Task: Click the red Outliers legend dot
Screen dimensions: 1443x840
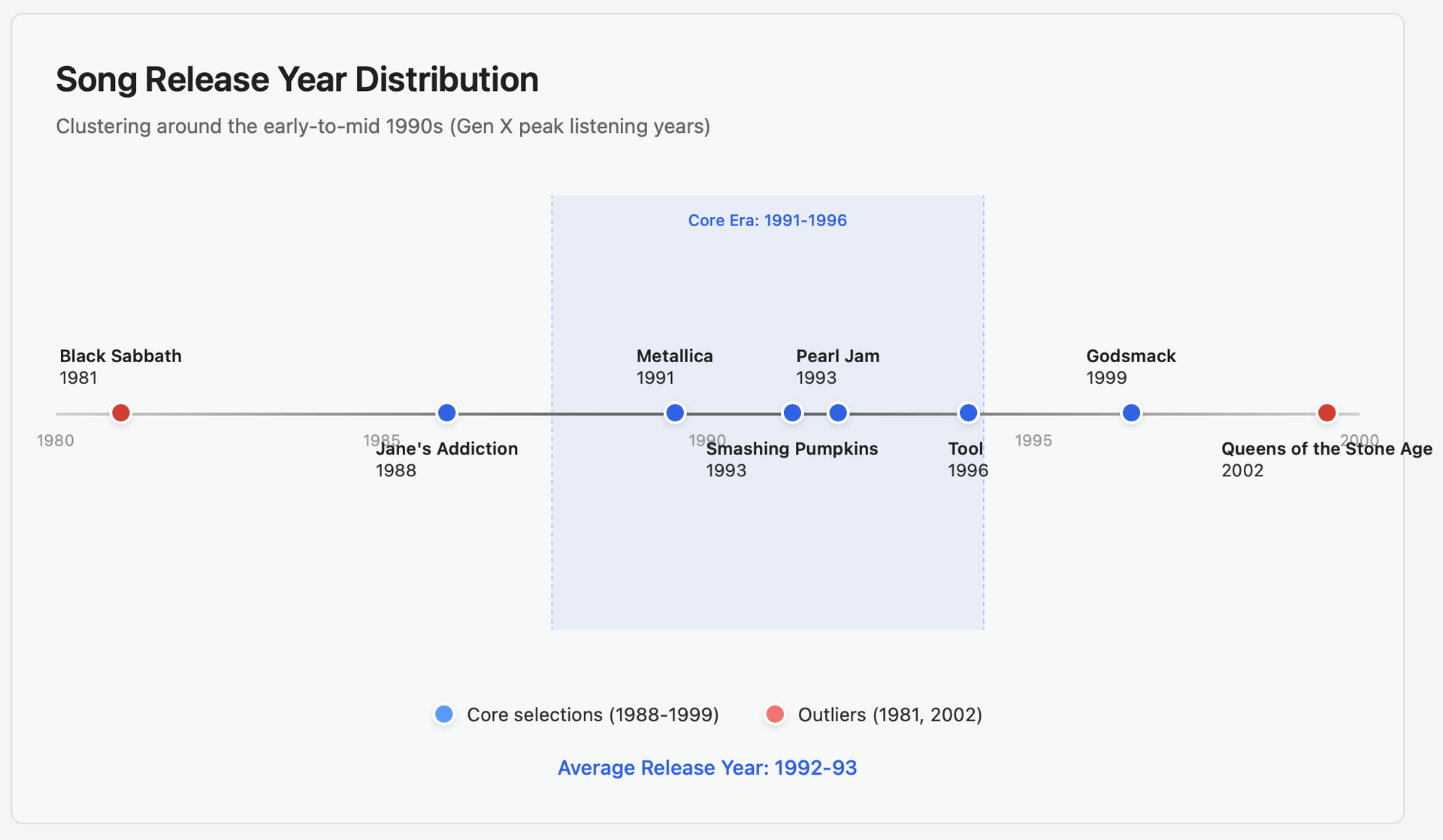Action: (775, 715)
